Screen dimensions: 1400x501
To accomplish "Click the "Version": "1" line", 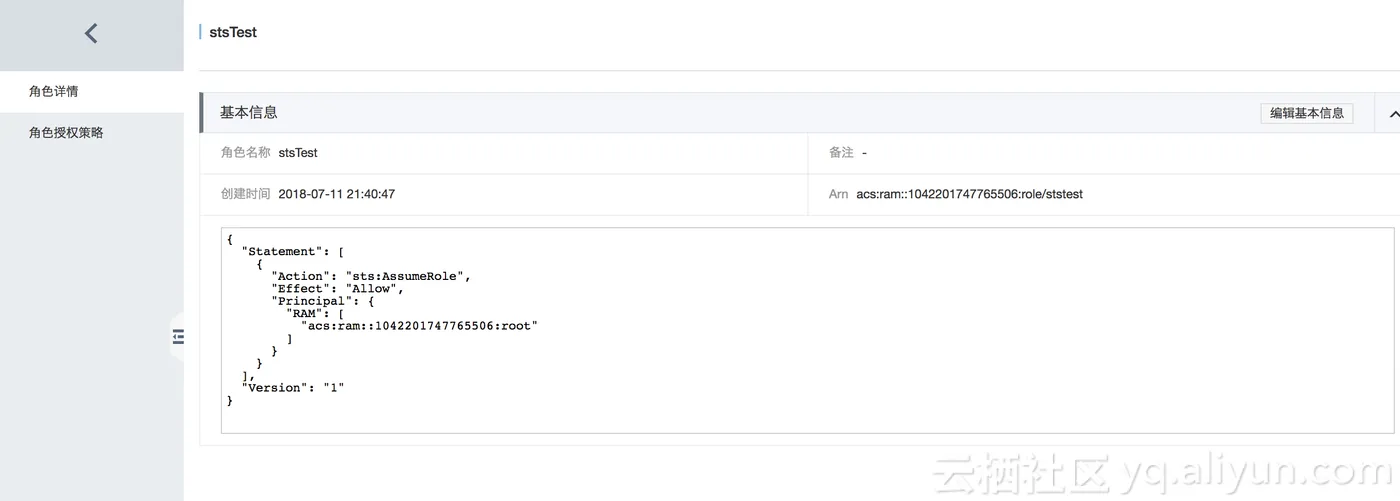I will [x=293, y=388].
